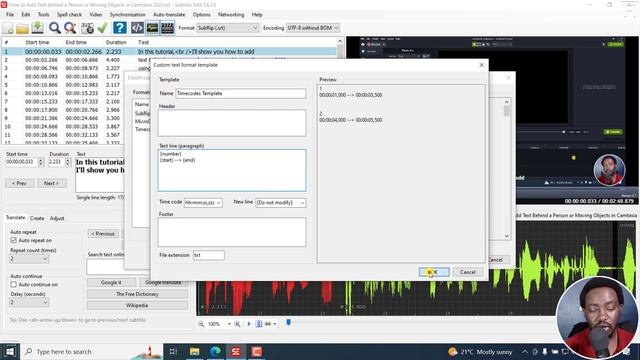Enable the Auto continue on checkbox
Screen dimensions: 640x360
point(13,284)
